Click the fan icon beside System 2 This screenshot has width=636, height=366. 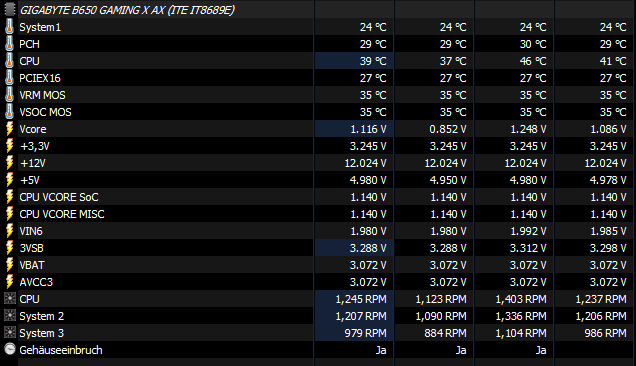click(10, 316)
